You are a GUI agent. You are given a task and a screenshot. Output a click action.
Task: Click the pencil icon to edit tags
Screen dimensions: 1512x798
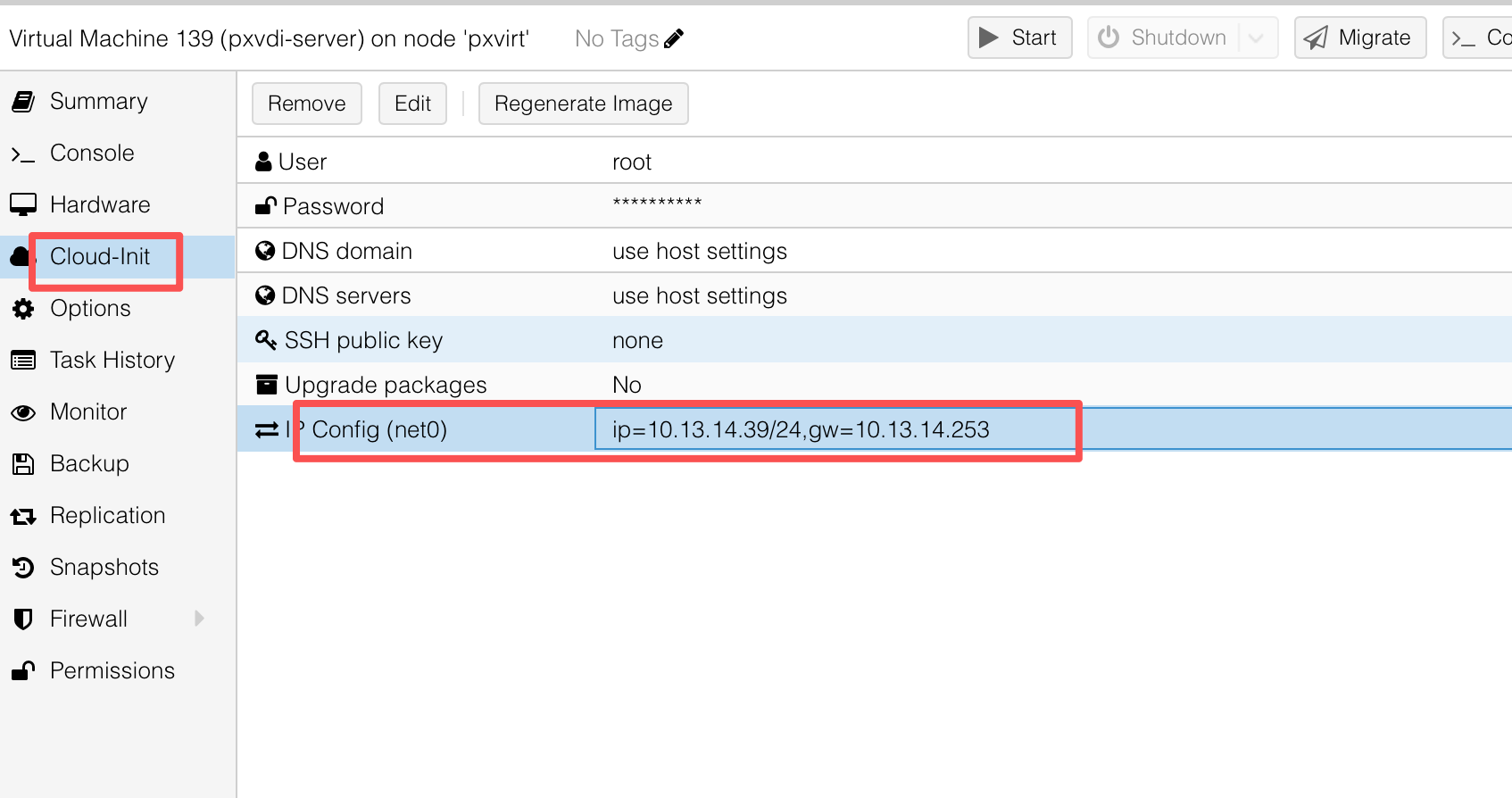(x=675, y=38)
